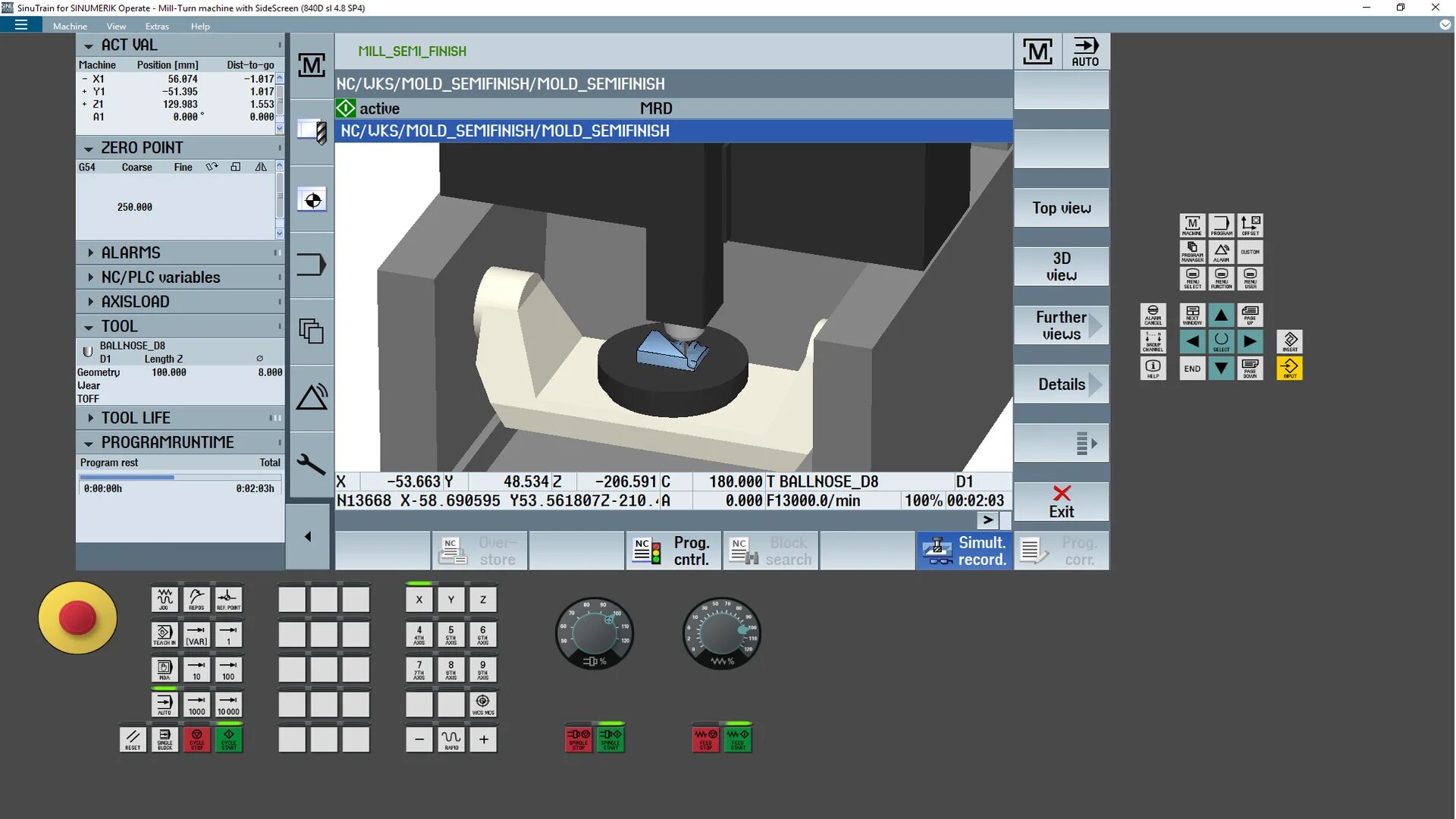The height and width of the screenshot is (819, 1456).
Task: Open the hamburger menu in the menu bar
Action: pos(21,25)
